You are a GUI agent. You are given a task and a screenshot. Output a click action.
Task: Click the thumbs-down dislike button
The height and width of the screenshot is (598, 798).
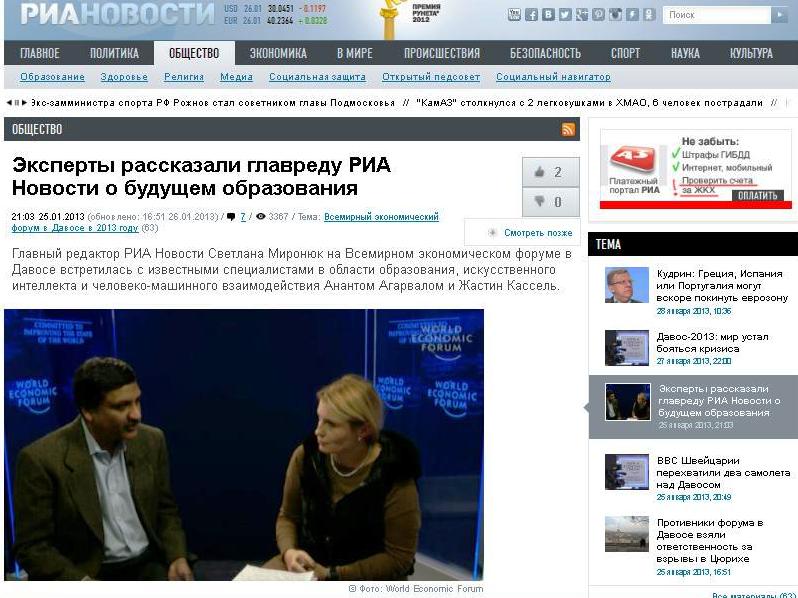coord(551,202)
